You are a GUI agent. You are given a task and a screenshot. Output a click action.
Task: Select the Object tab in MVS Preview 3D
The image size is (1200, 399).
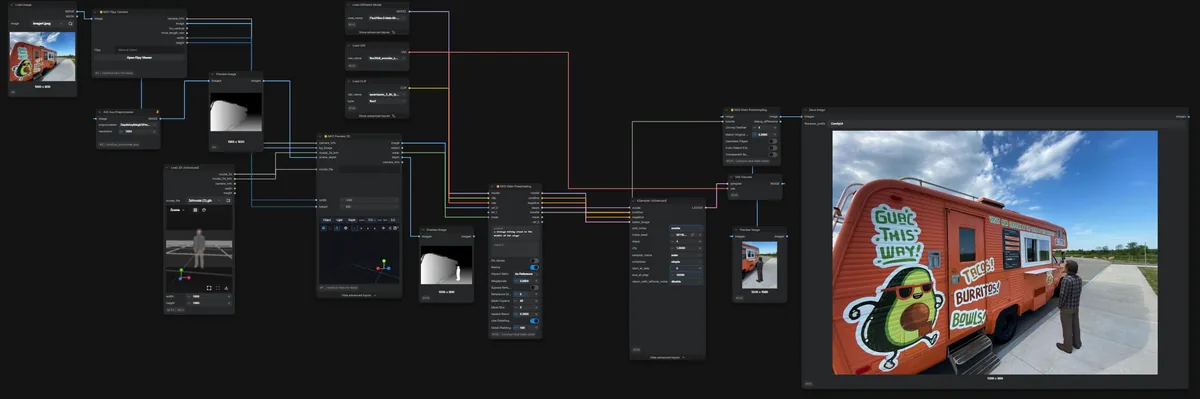point(327,220)
